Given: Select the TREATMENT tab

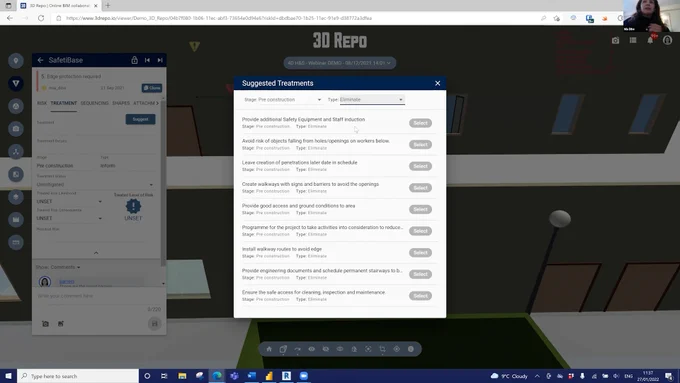Looking at the screenshot, I should pyautogui.click(x=64, y=103).
